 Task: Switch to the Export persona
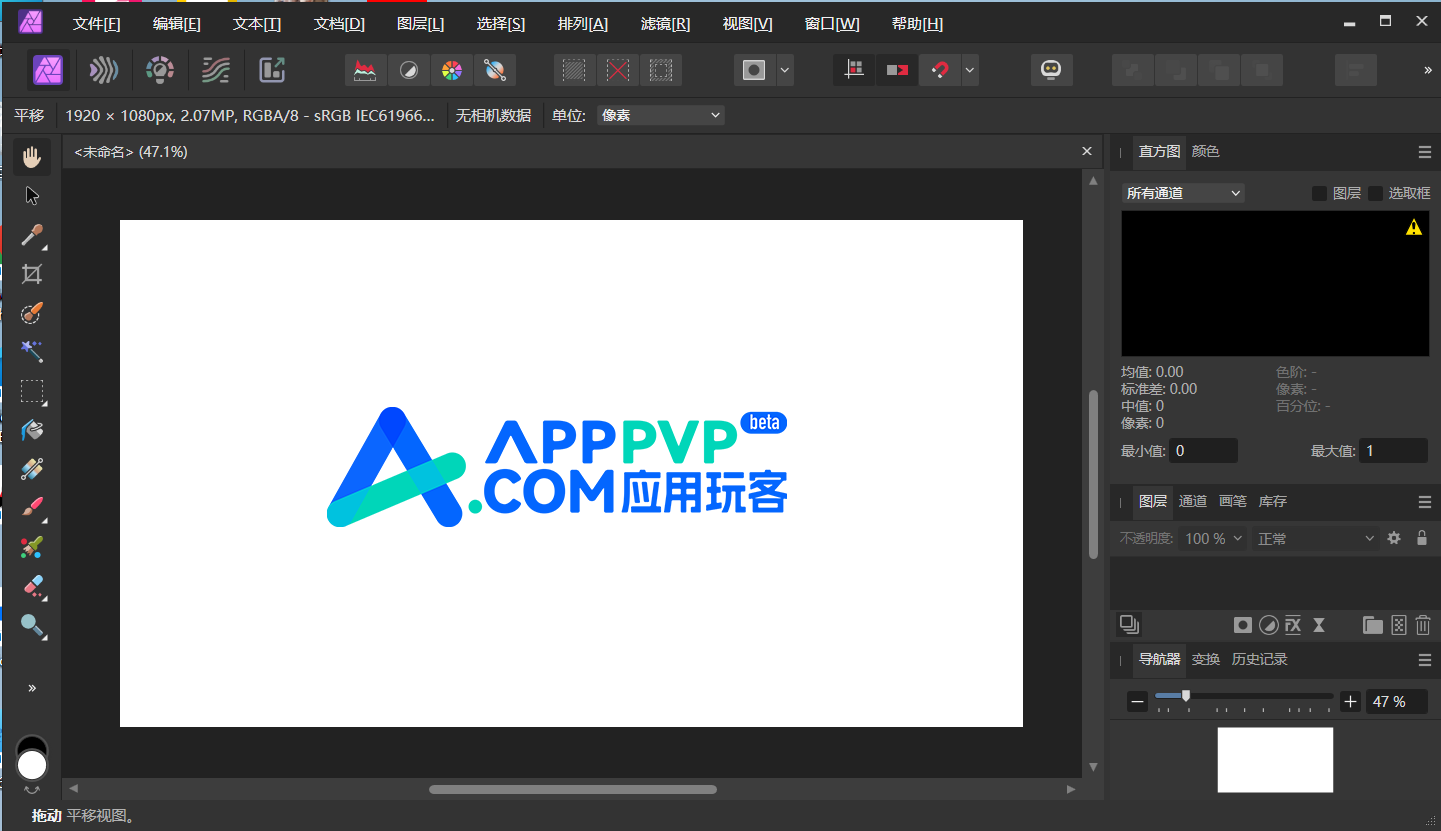[272, 70]
